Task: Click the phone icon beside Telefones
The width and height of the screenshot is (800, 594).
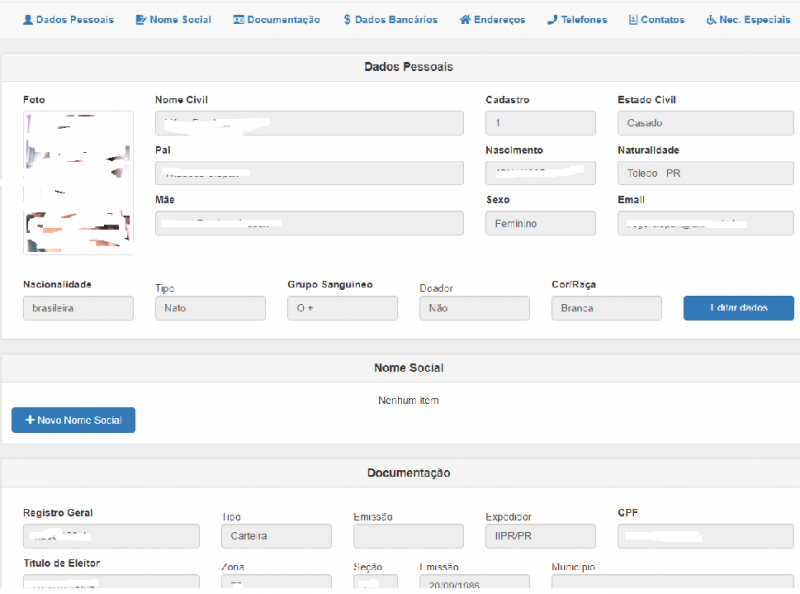Action: click(552, 20)
